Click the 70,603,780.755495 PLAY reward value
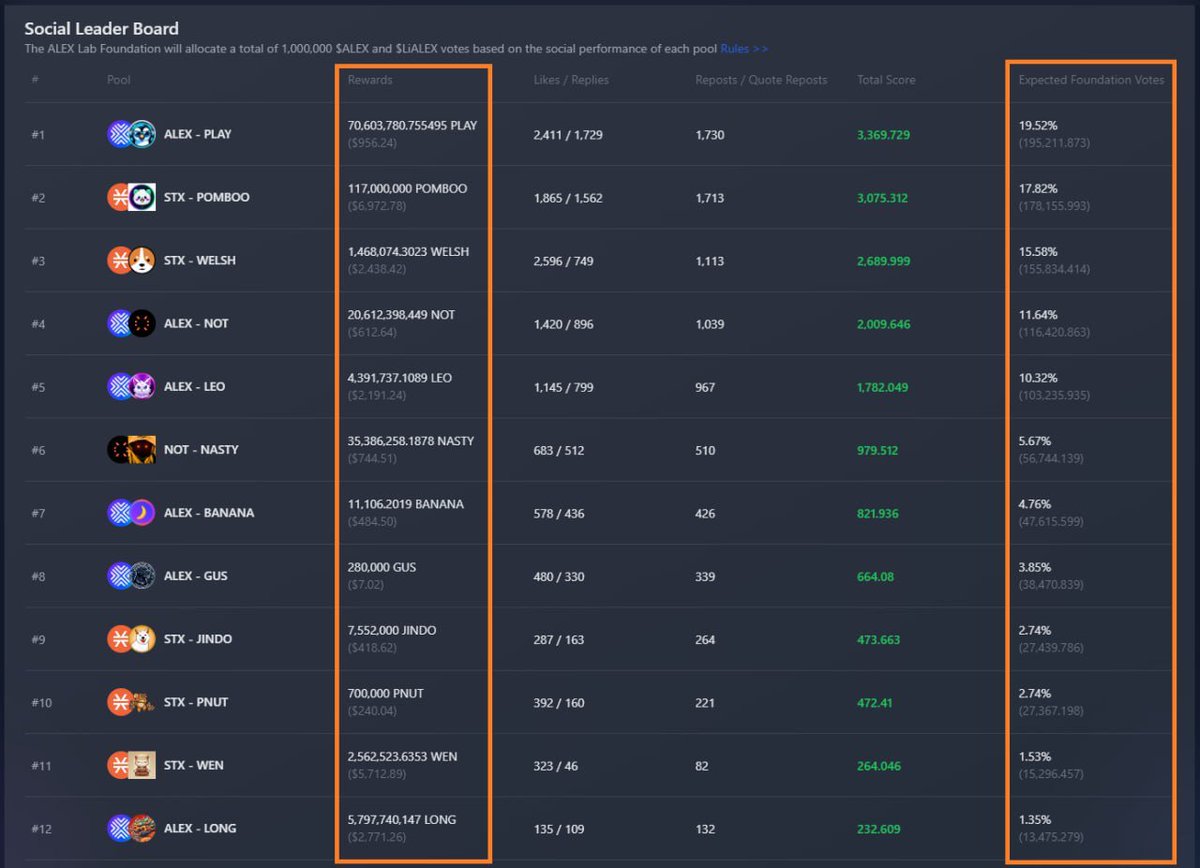Screen dimensions: 1200x868 tap(412, 126)
